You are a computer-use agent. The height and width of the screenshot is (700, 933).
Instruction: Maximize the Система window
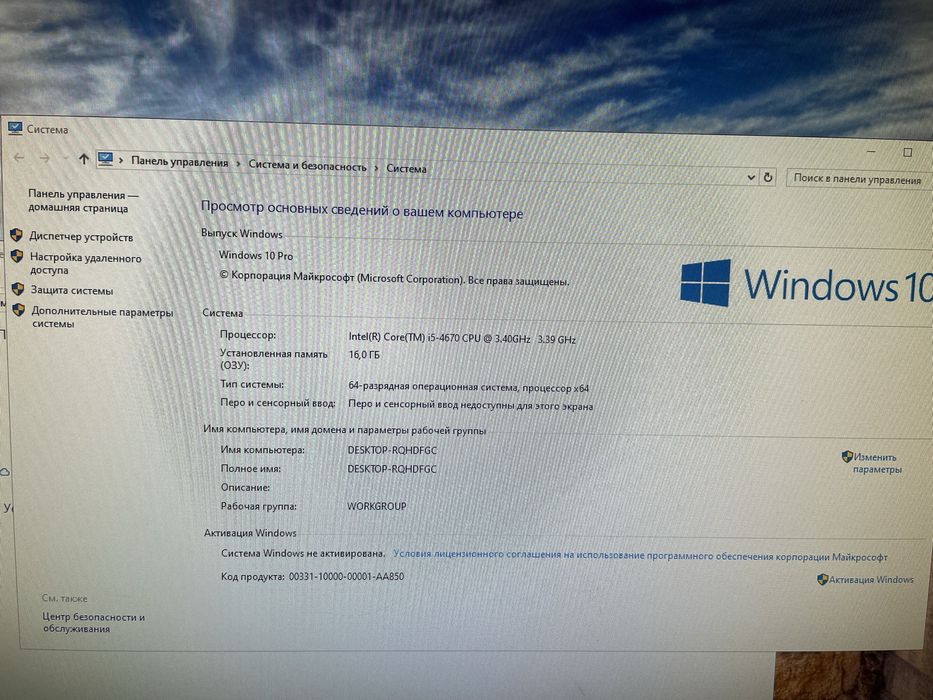907,152
